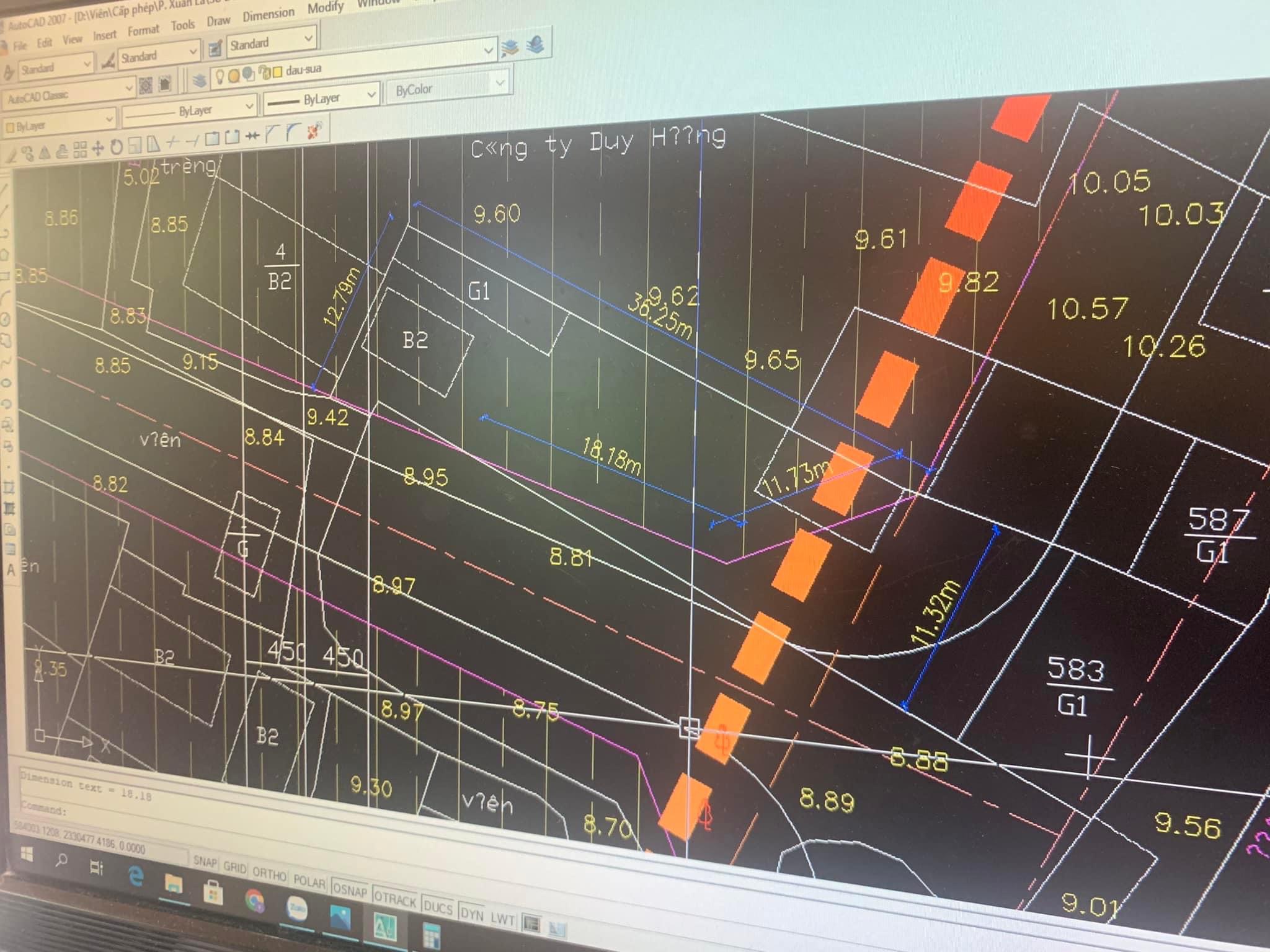Image resolution: width=1270 pixels, height=952 pixels.
Task: Open the File menu
Action: (20, 45)
